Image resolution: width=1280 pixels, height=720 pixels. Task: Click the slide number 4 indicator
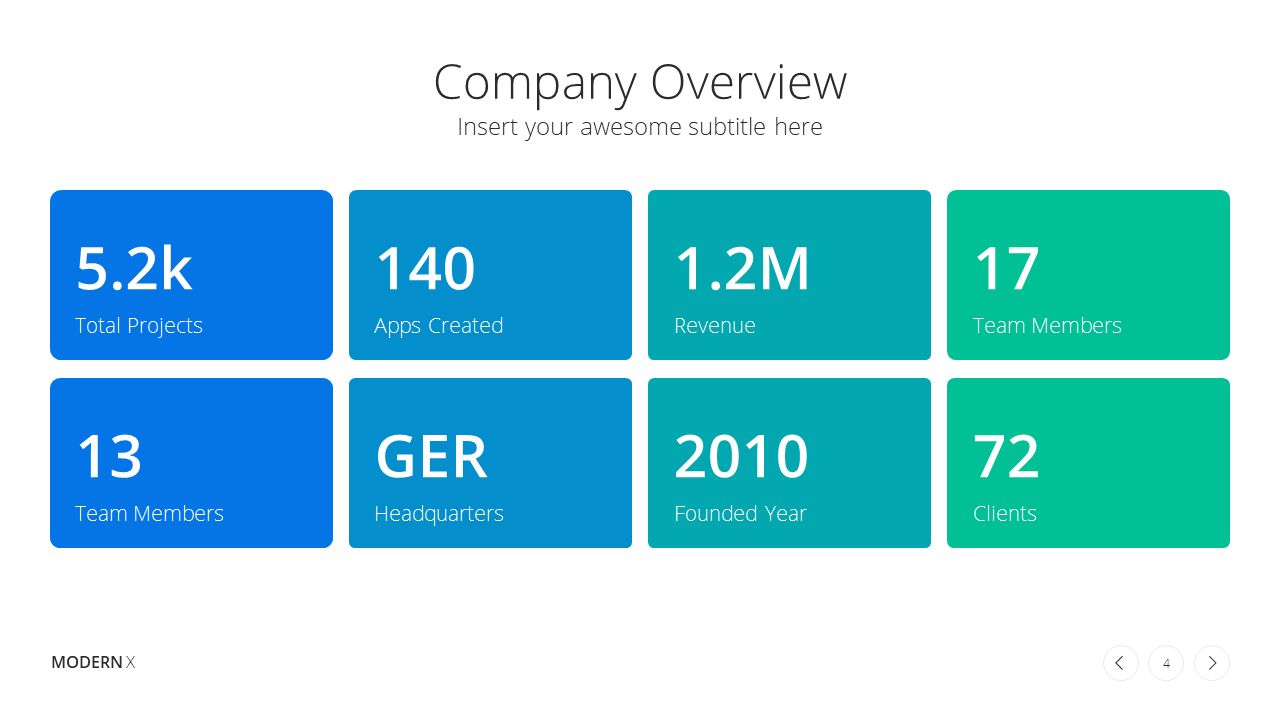point(1166,663)
